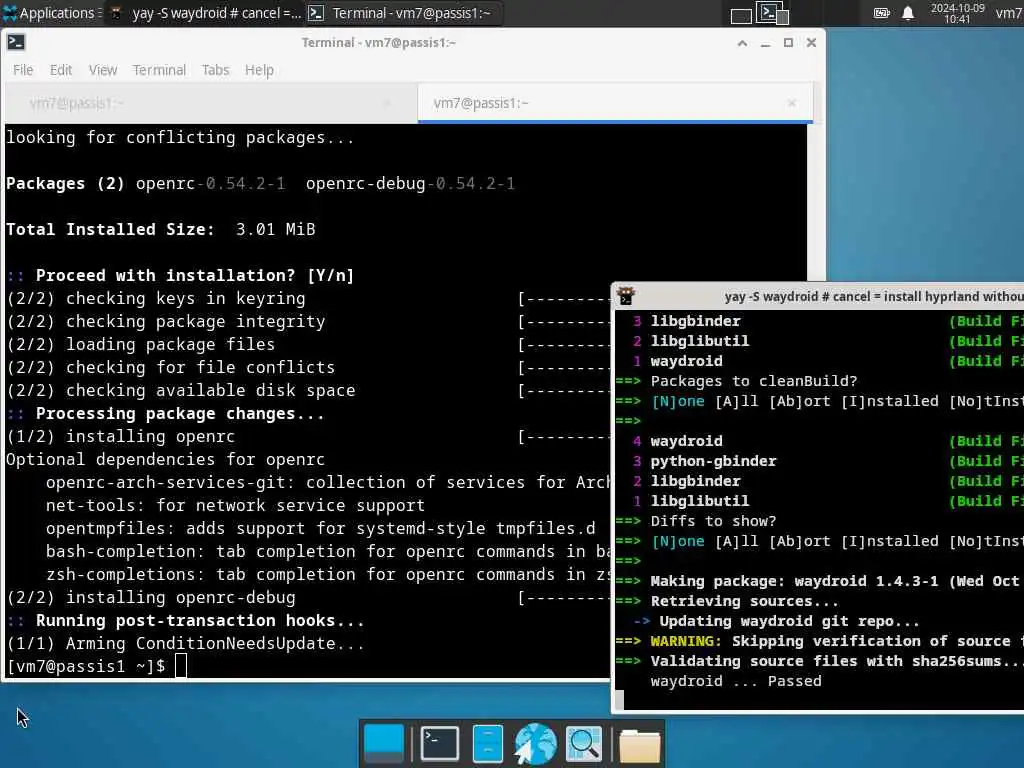
Task: Open the vm7 user menu in the panel
Action: (1009, 13)
